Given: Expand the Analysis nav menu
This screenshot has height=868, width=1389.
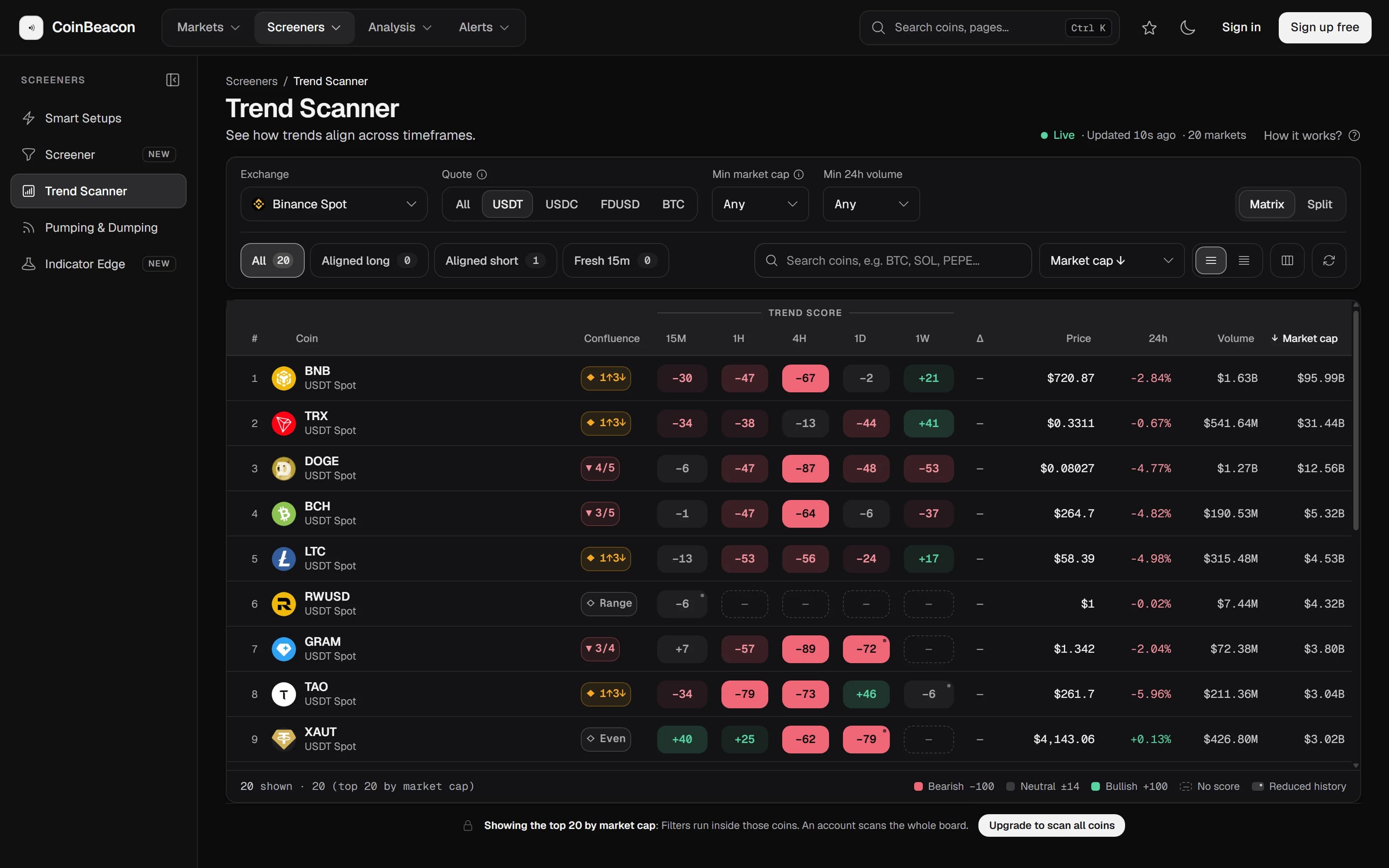Looking at the screenshot, I should (400, 27).
